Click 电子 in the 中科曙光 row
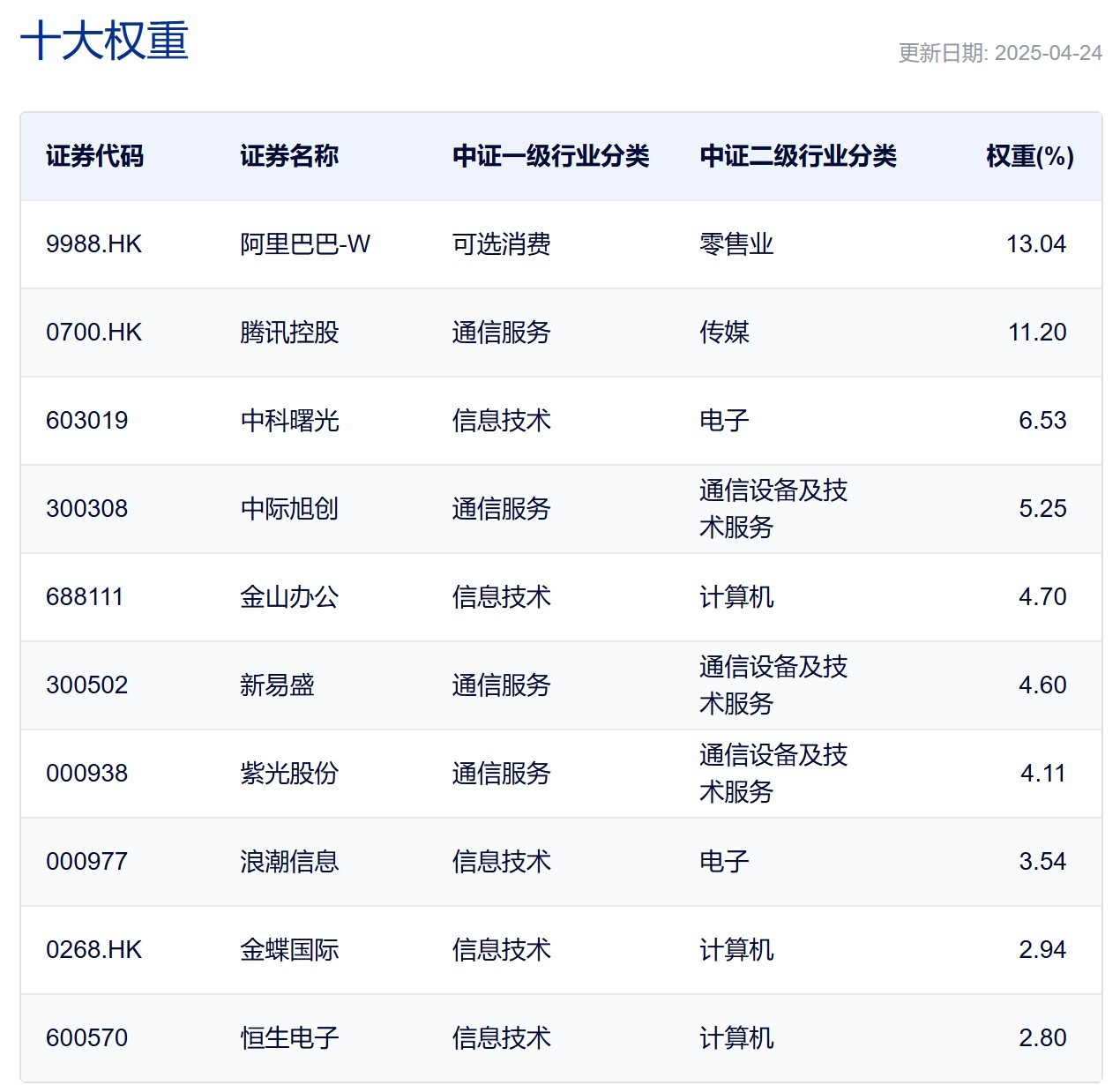1120x1085 pixels. (x=724, y=421)
